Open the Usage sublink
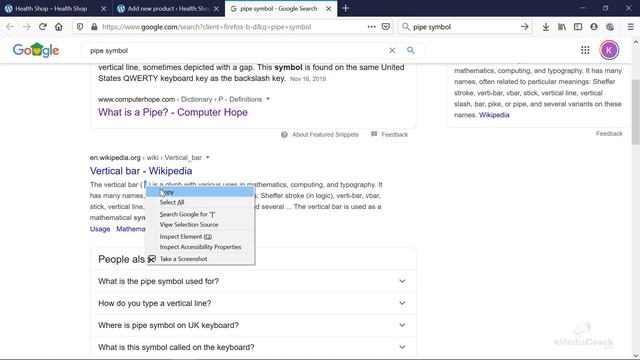 click(100, 229)
